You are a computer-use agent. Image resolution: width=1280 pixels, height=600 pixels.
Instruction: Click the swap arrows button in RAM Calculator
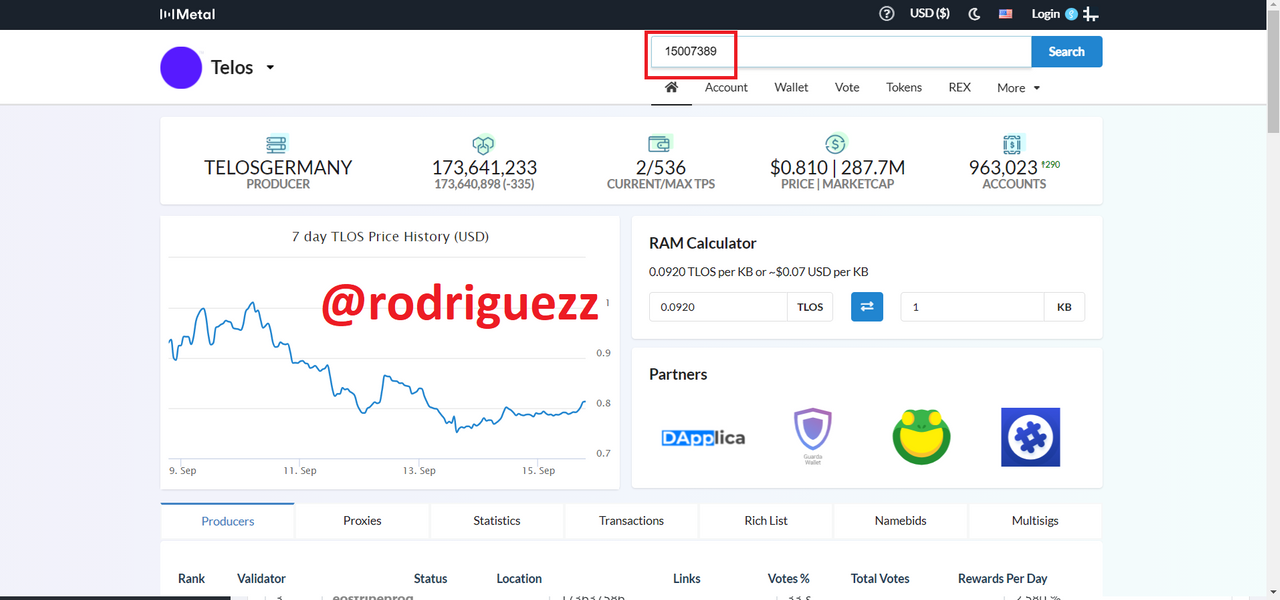pyautogui.click(x=867, y=307)
